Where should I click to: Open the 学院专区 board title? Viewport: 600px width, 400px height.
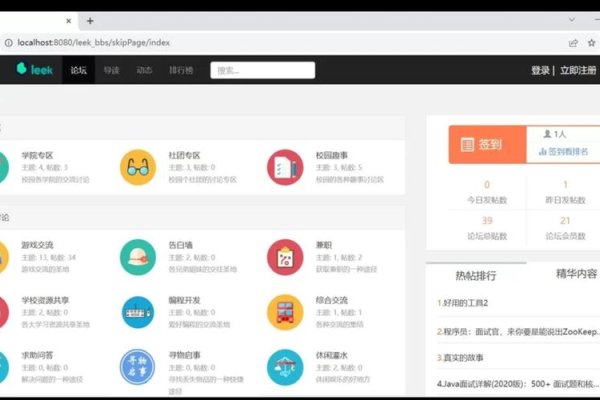coord(37,155)
